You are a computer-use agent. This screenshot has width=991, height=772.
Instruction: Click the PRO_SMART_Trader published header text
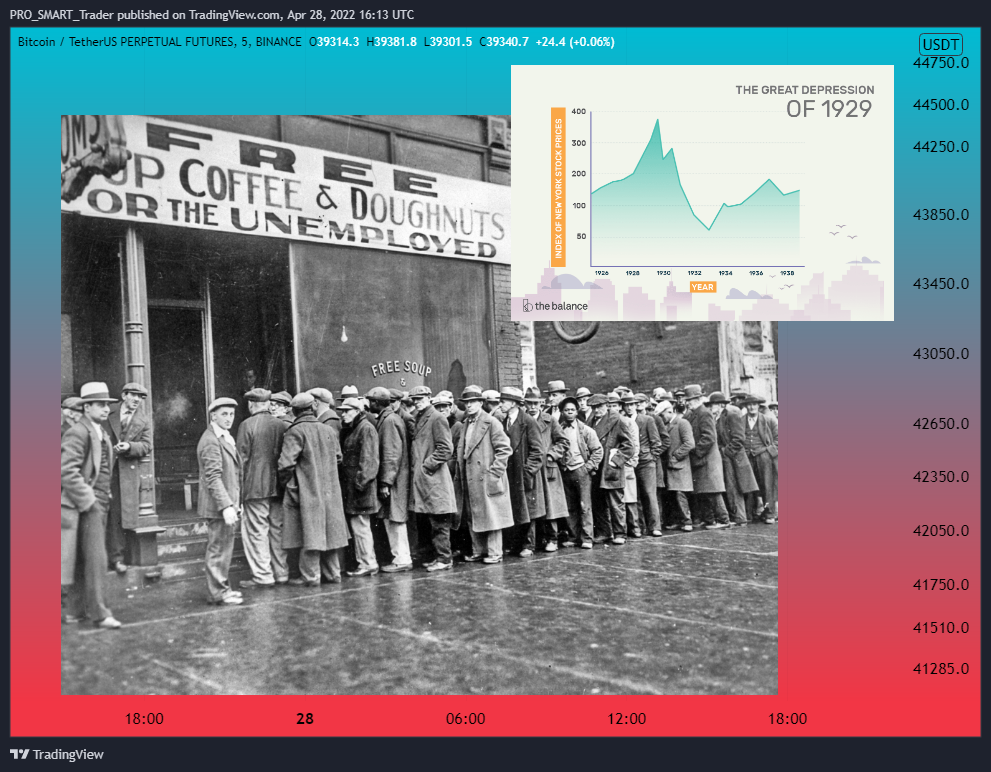tap(212, 15)
